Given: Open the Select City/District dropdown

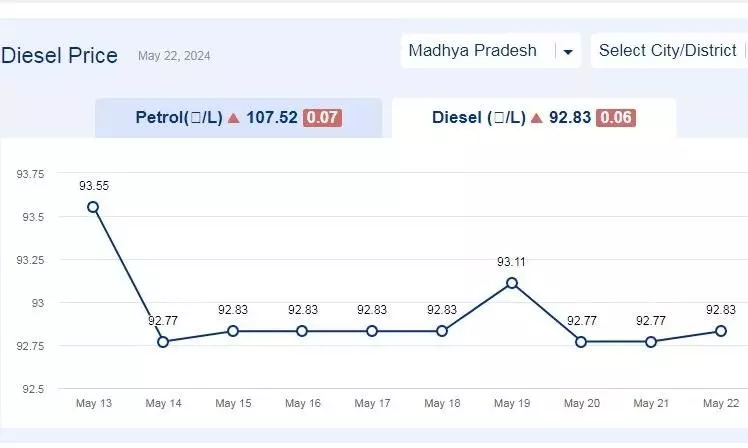Looking at the screenshot, I should [x=669, y=51].
